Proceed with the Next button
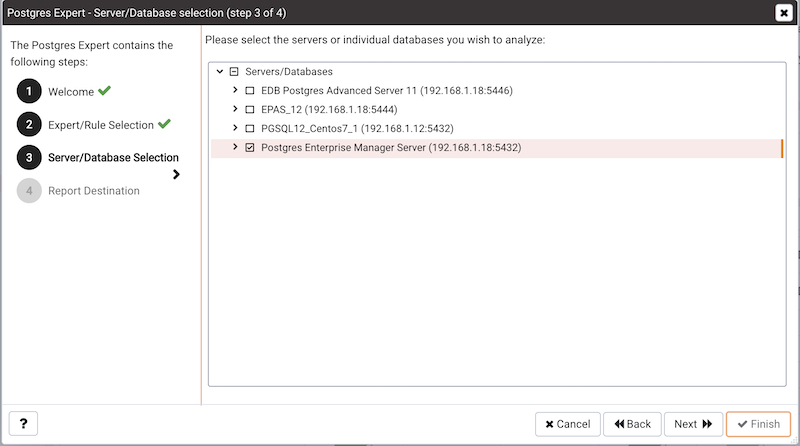Viewport: 800px width, 446px height. click(x=693, y=424)
